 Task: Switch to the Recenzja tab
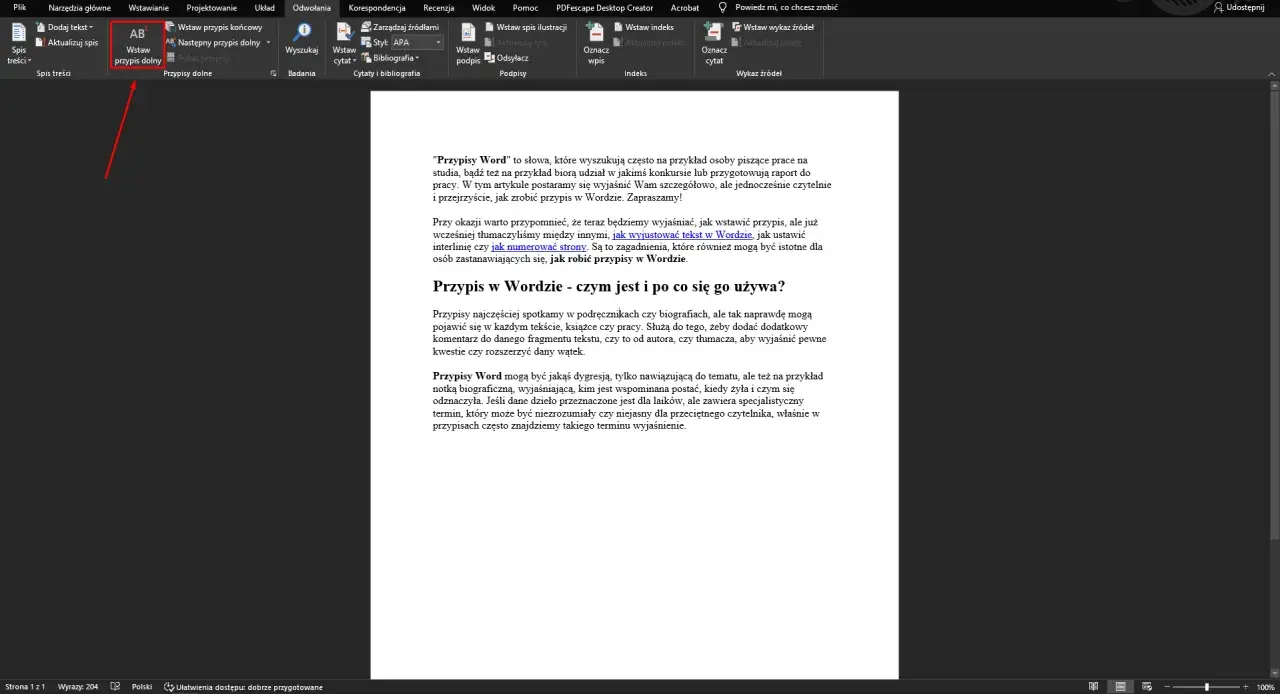(438, 7)
